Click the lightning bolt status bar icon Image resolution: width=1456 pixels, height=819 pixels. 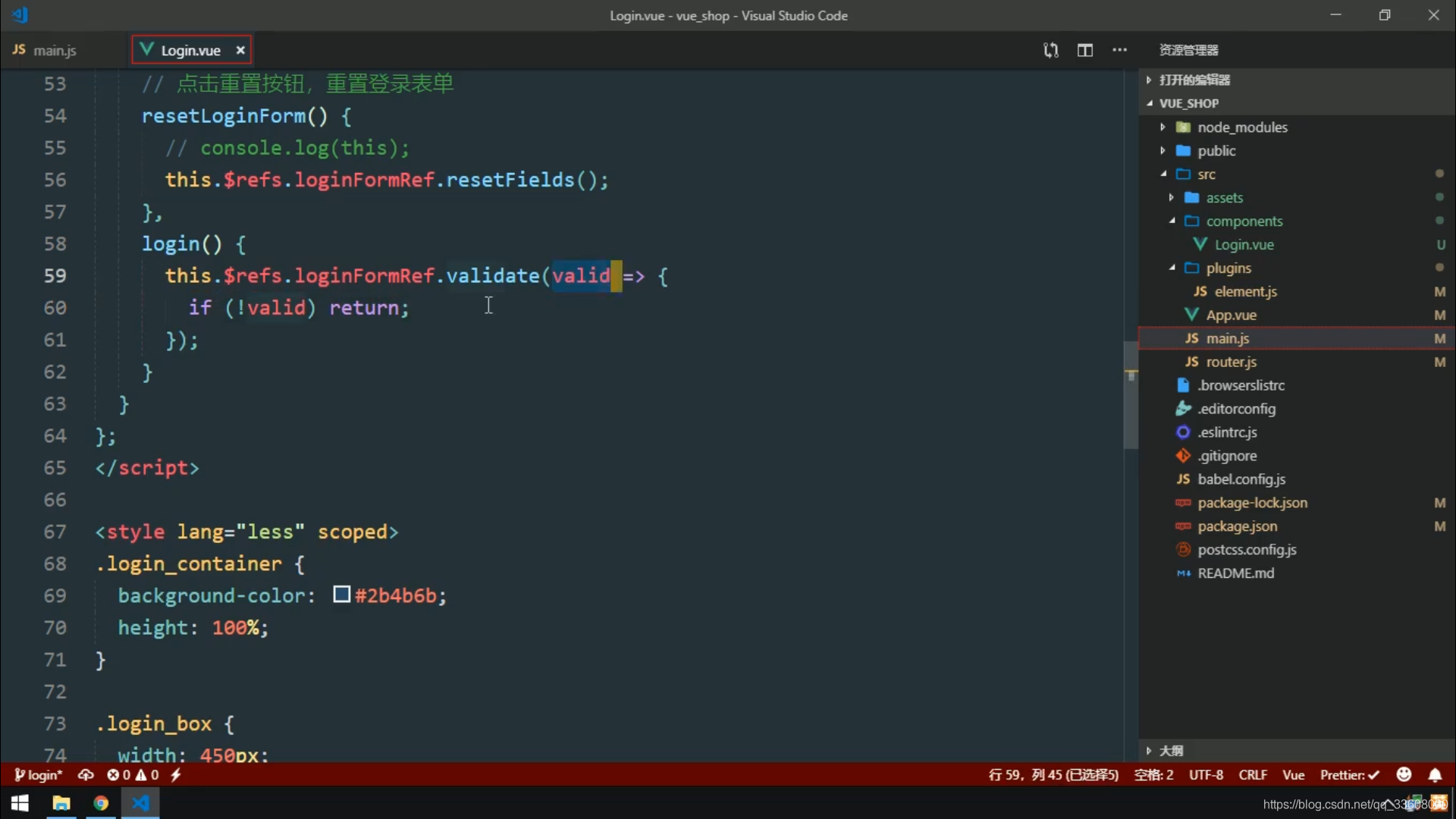click(176, 775)
